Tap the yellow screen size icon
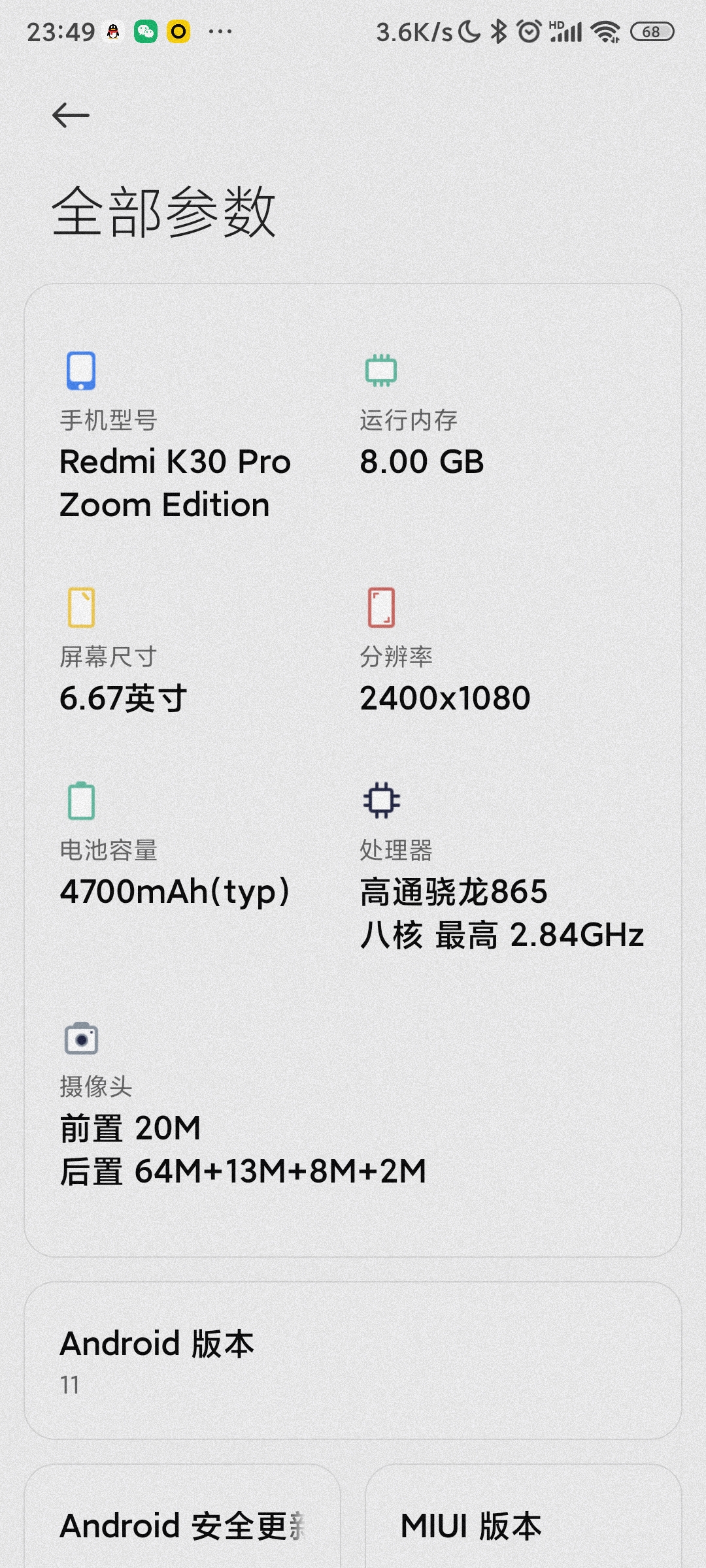Viewport: 706px width, 1568px height. click(82, 607)
